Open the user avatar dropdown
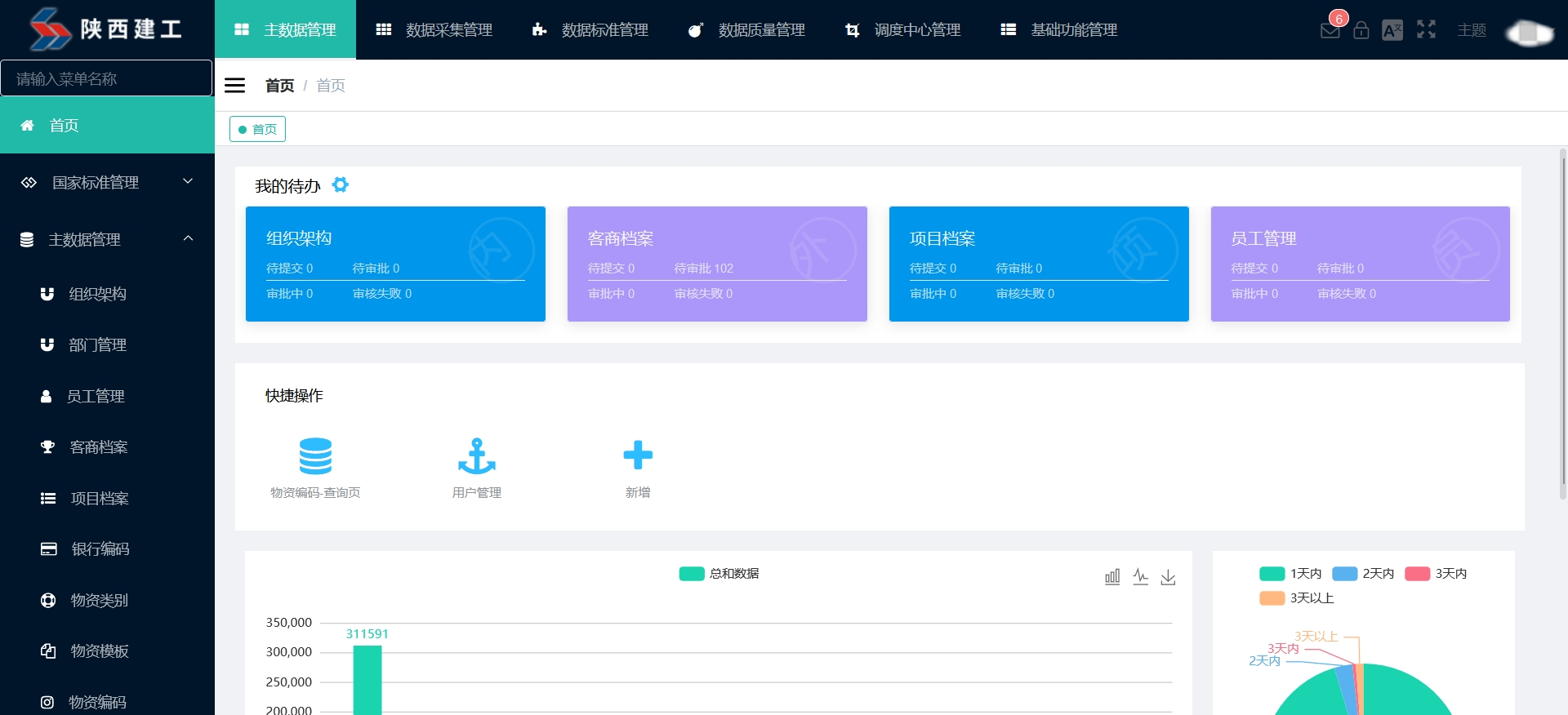The height and width of the screenshot is (715, 1568). (x=1529, y=33)
